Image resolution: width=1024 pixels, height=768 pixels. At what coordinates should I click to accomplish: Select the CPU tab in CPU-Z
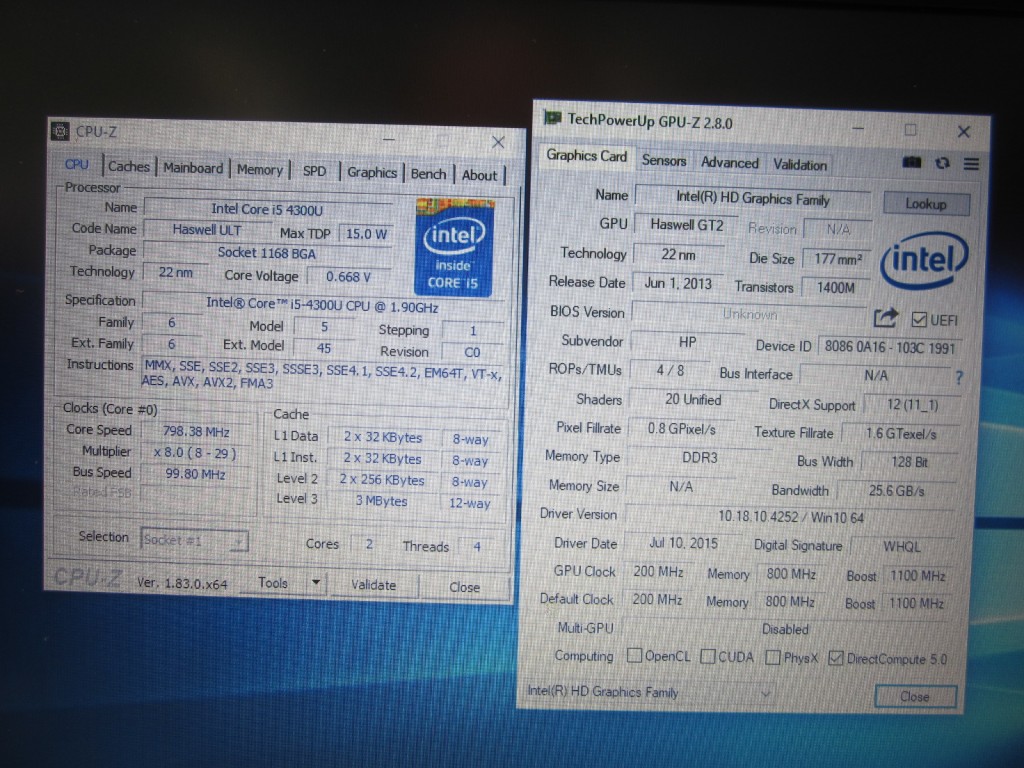tap(76, 165)
